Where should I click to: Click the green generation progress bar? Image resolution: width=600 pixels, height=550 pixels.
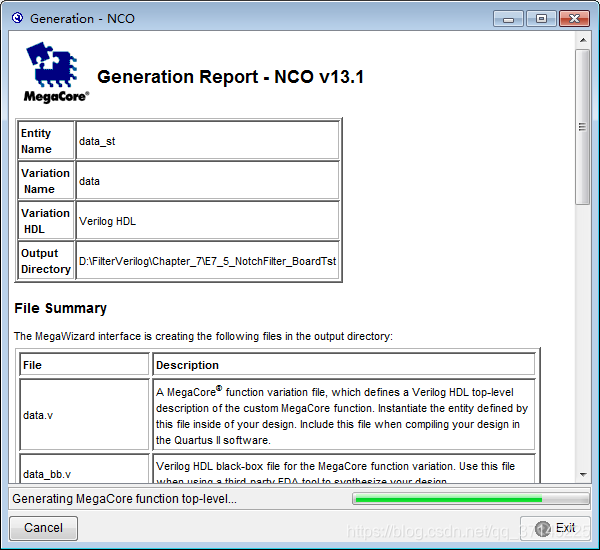tap(470, 499)
